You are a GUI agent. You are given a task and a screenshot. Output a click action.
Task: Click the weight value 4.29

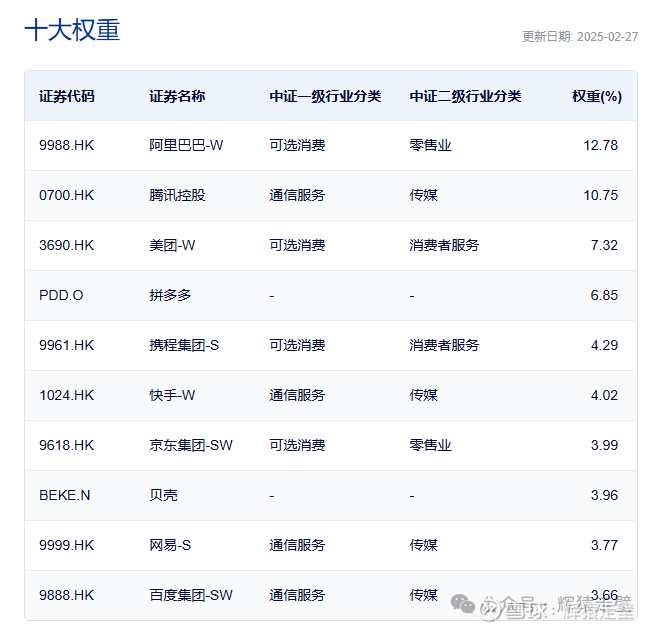(604, 345)
